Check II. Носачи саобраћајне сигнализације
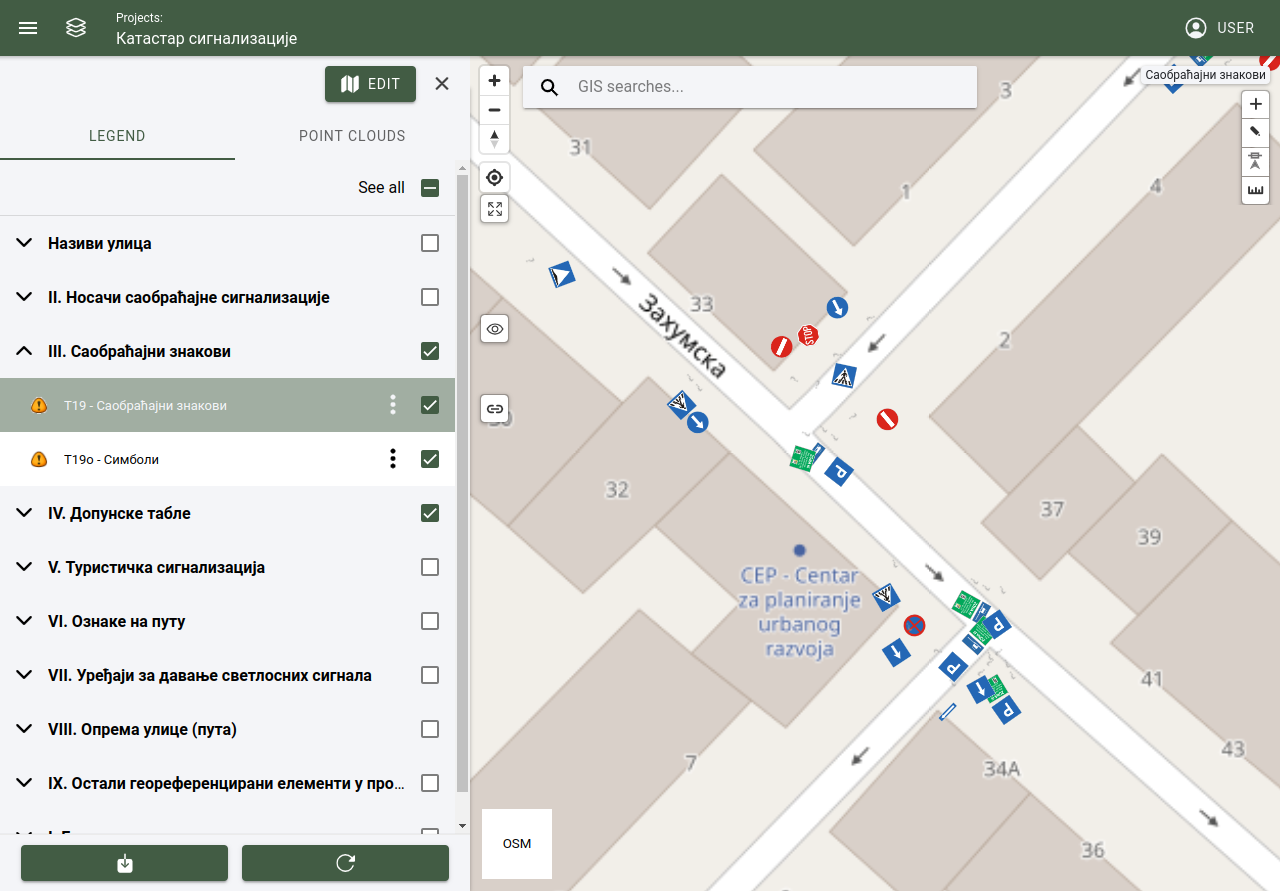The height and width of the screenshot is (891, 1280). [x=430, y=297]
